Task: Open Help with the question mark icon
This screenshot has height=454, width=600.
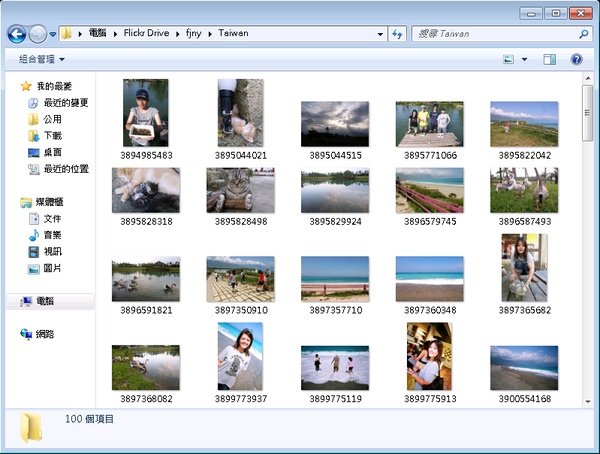Action: tap(576, 59)
